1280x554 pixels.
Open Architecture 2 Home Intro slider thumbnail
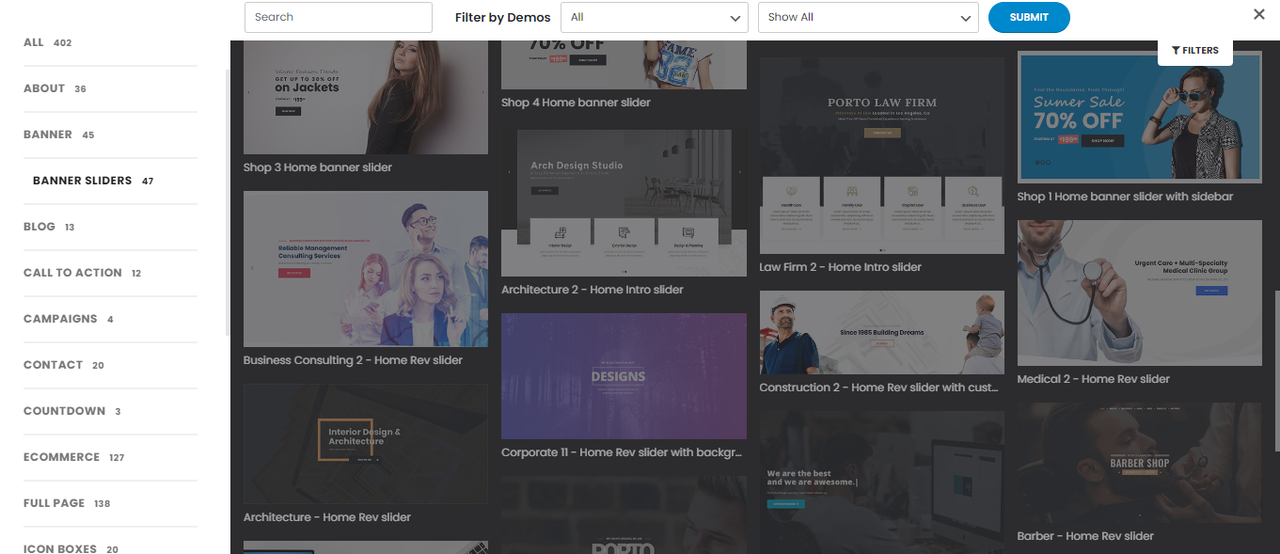624,202
